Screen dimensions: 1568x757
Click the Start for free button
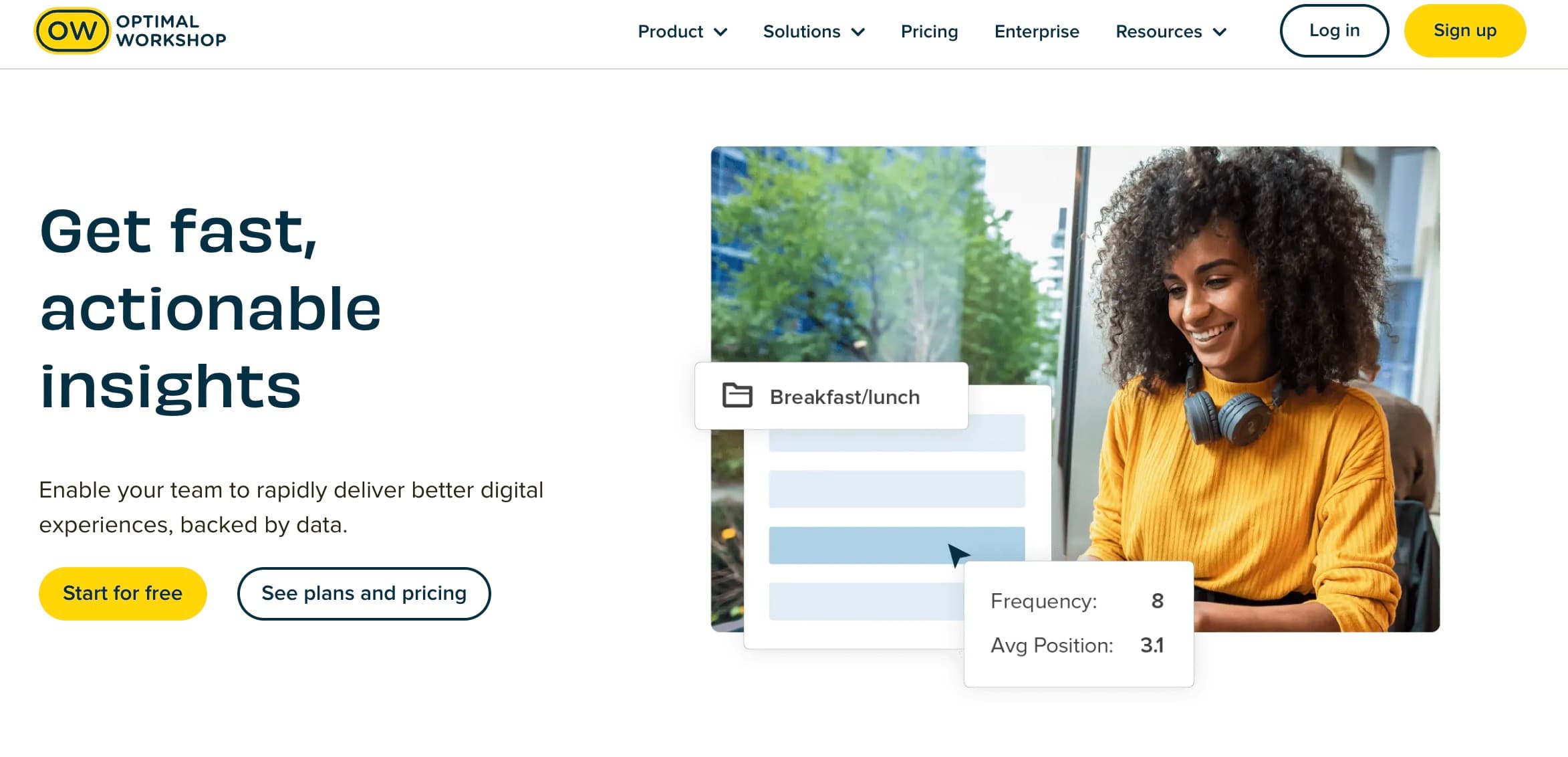click(x=121, y=592)
